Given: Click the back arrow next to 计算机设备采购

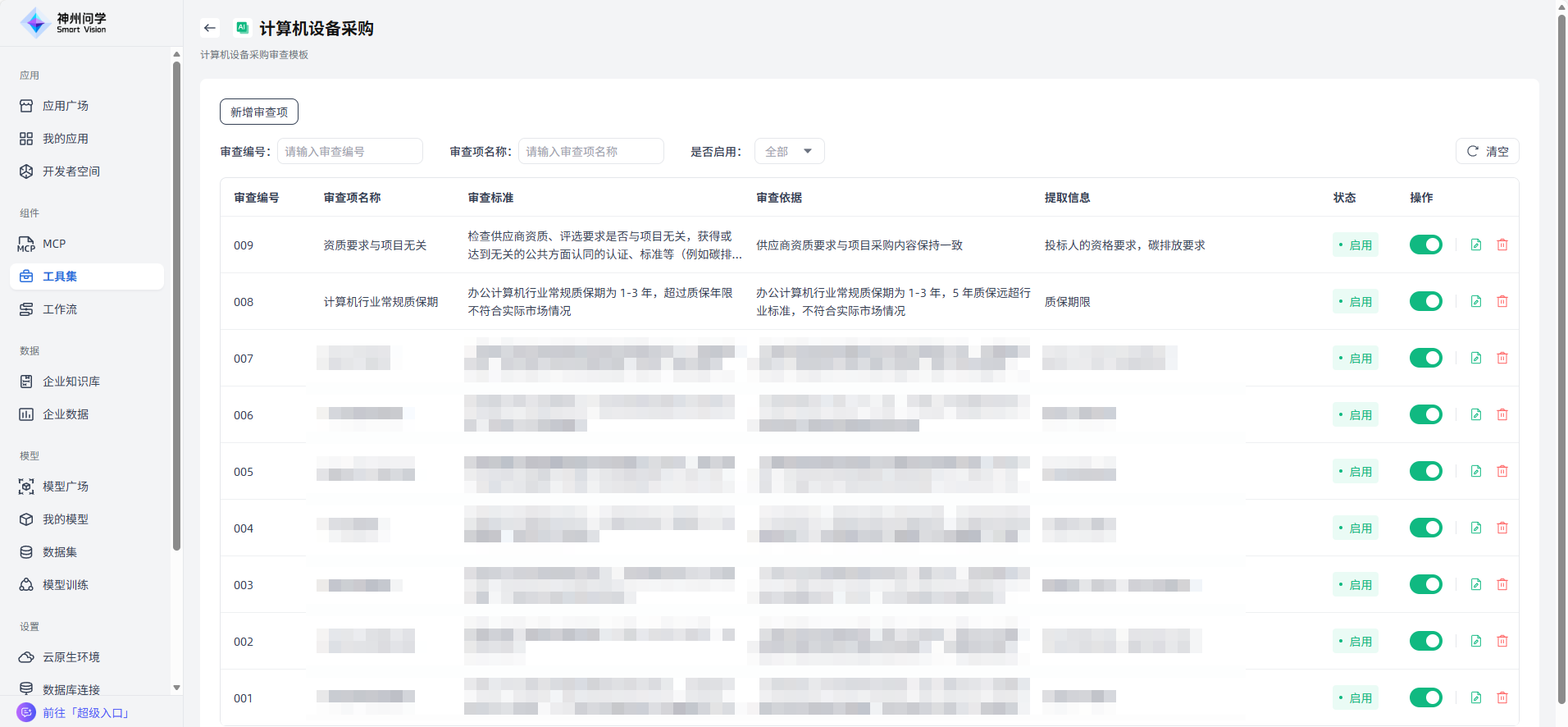Looking at the screenshot, I should [x=210, y=28].
